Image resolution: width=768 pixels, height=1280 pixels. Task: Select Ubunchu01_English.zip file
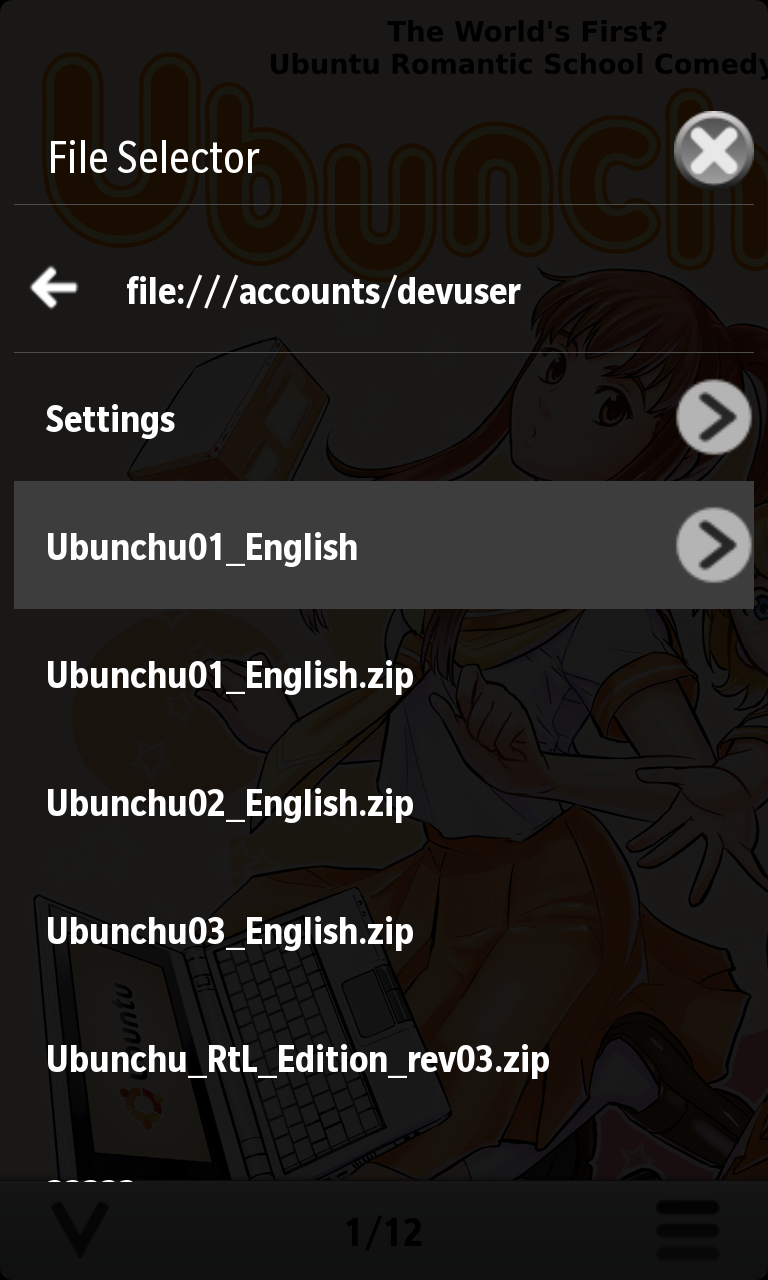[384, 675]
